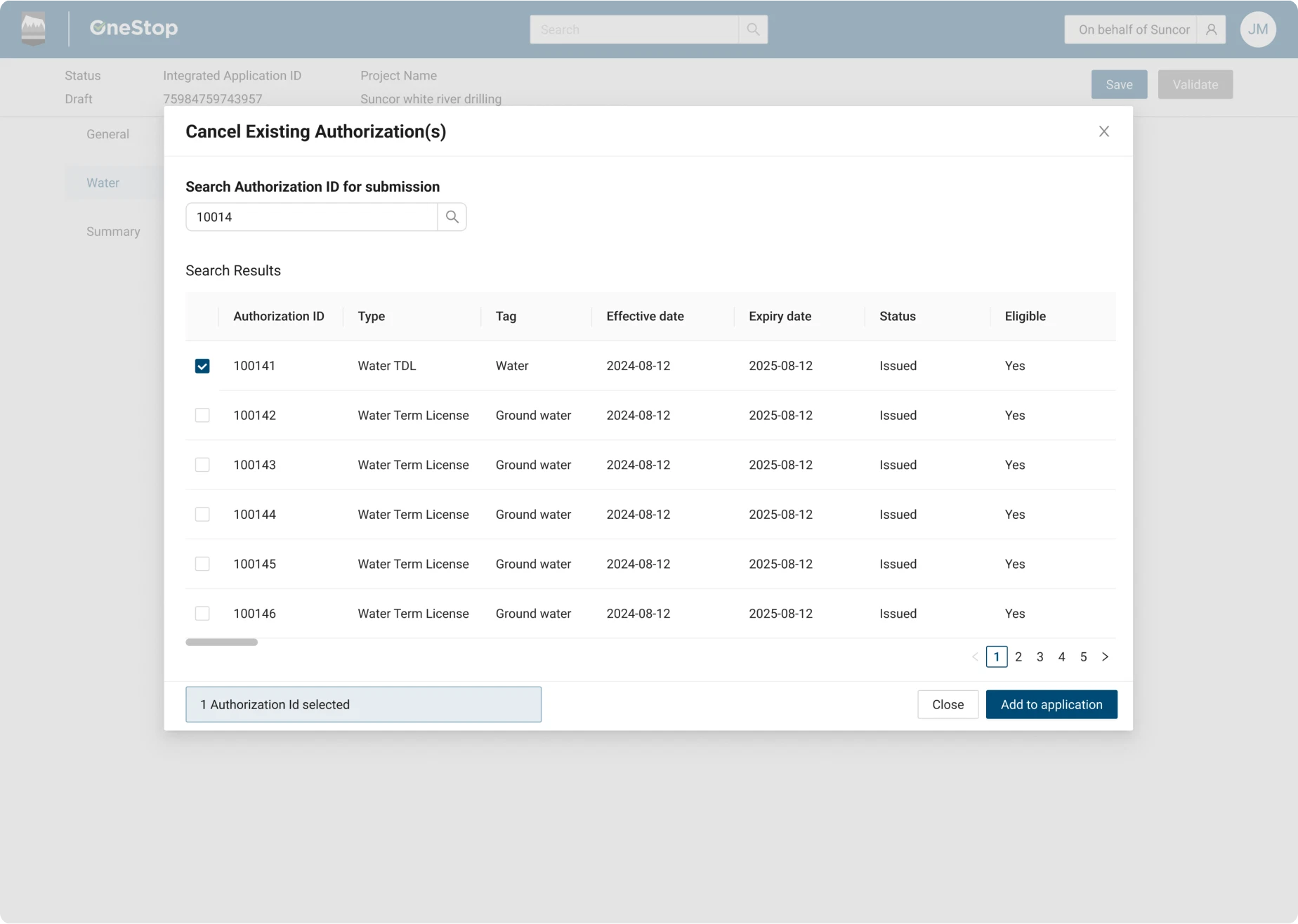
Task: Go to results page 5
Action: [x=1084, y=656]
